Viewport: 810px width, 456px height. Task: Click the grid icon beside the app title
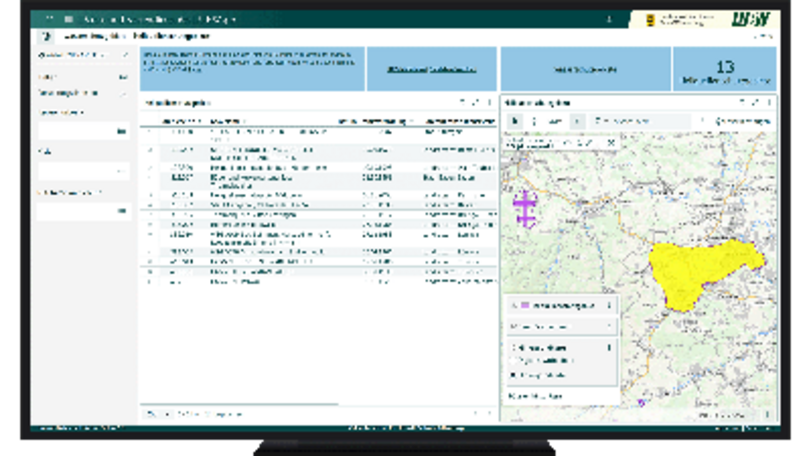click(x=68, y=19)
